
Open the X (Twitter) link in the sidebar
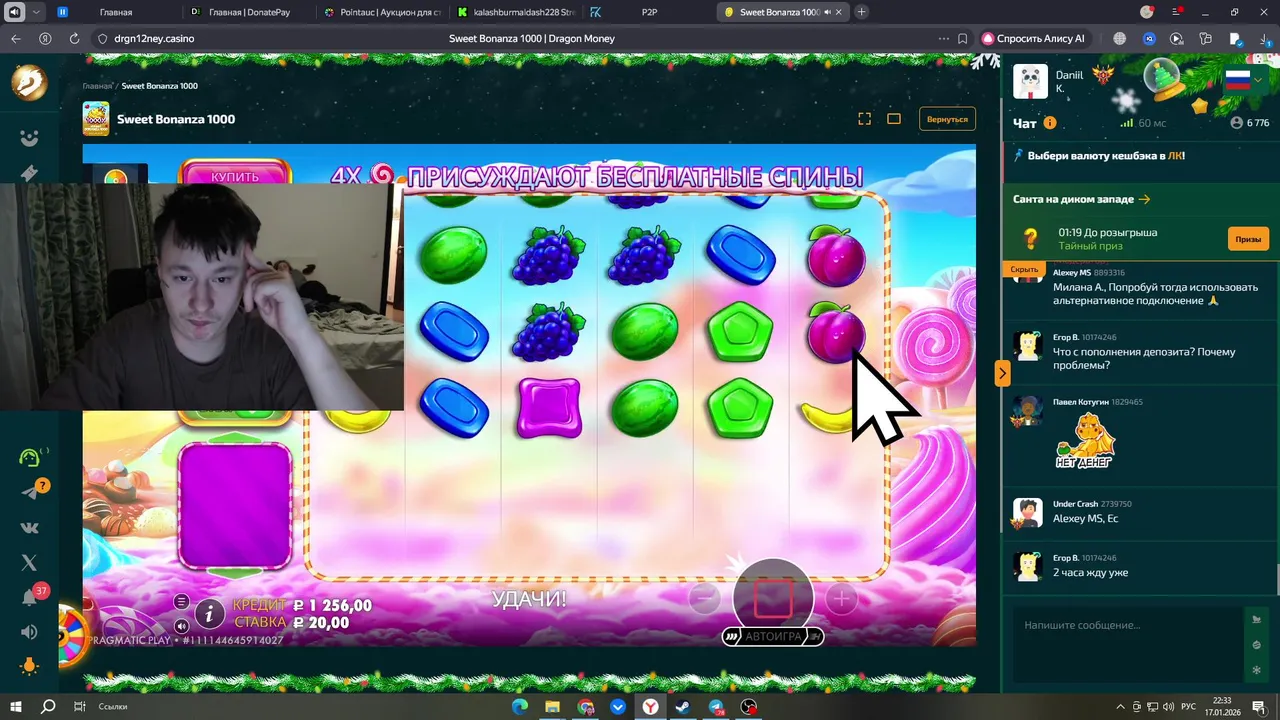tap(29, 563)
